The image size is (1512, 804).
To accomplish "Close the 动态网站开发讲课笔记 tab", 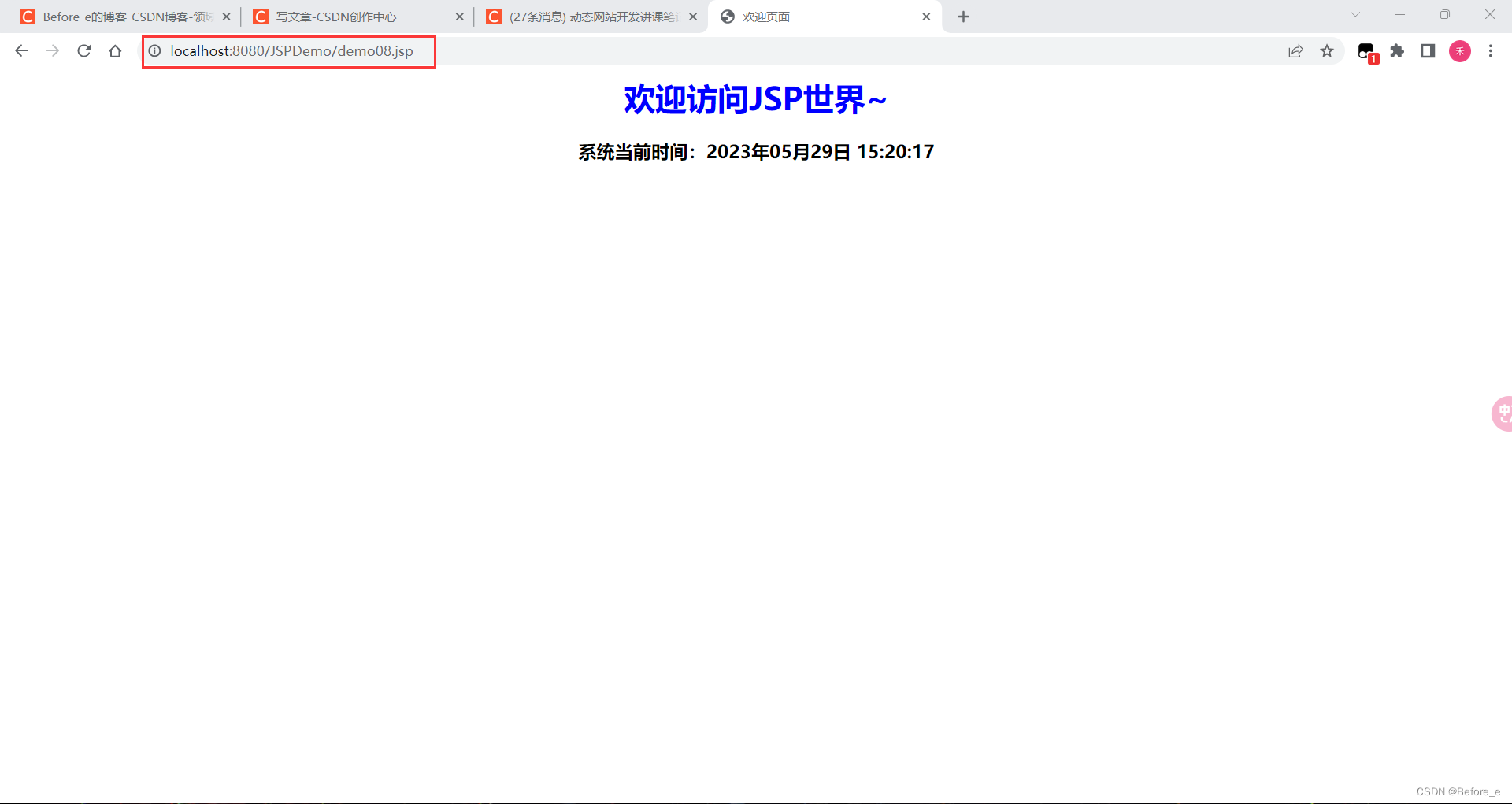I will click(x=692, y=16).
